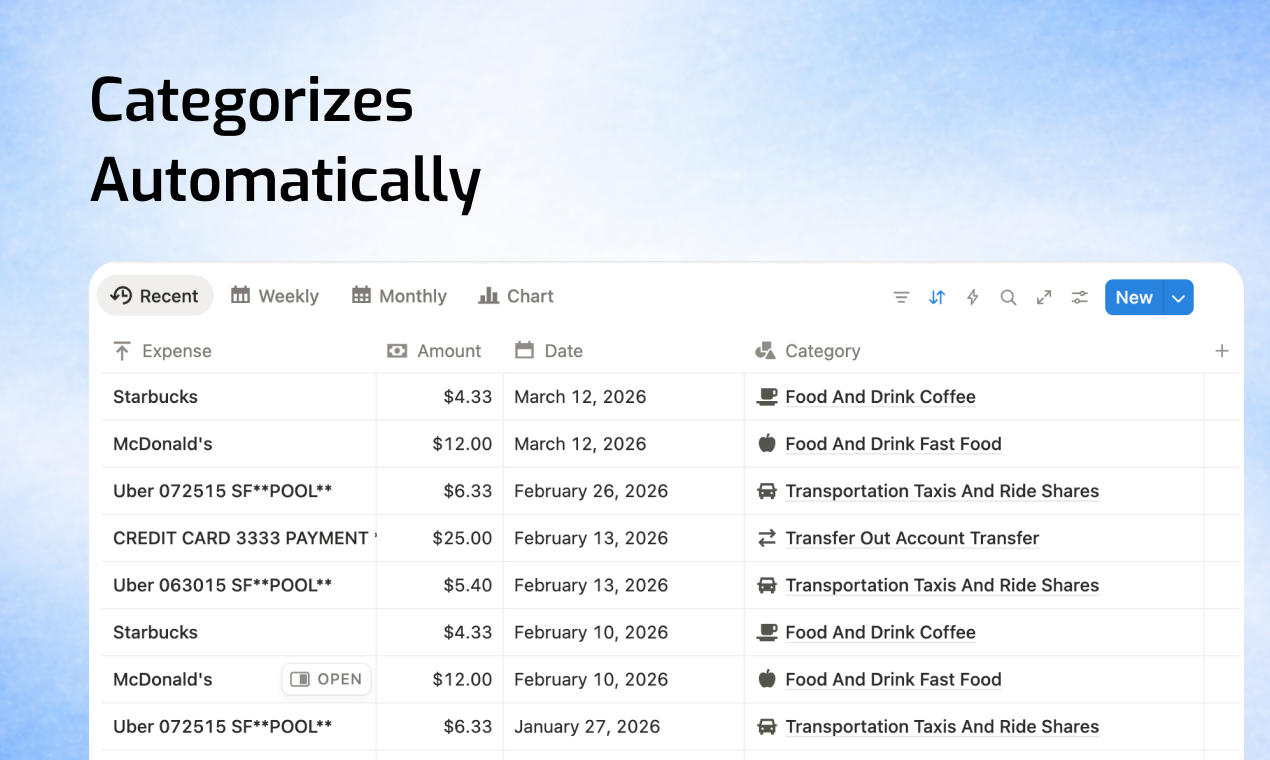
Task: Switch to the Monthly tab
Action: point(399,296)
